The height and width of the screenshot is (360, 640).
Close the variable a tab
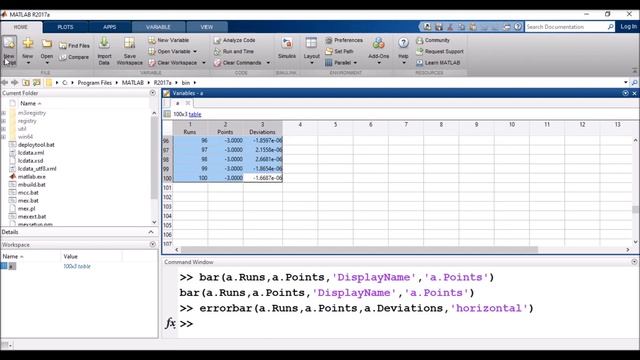pyautogui.click(x=188, y=103)
